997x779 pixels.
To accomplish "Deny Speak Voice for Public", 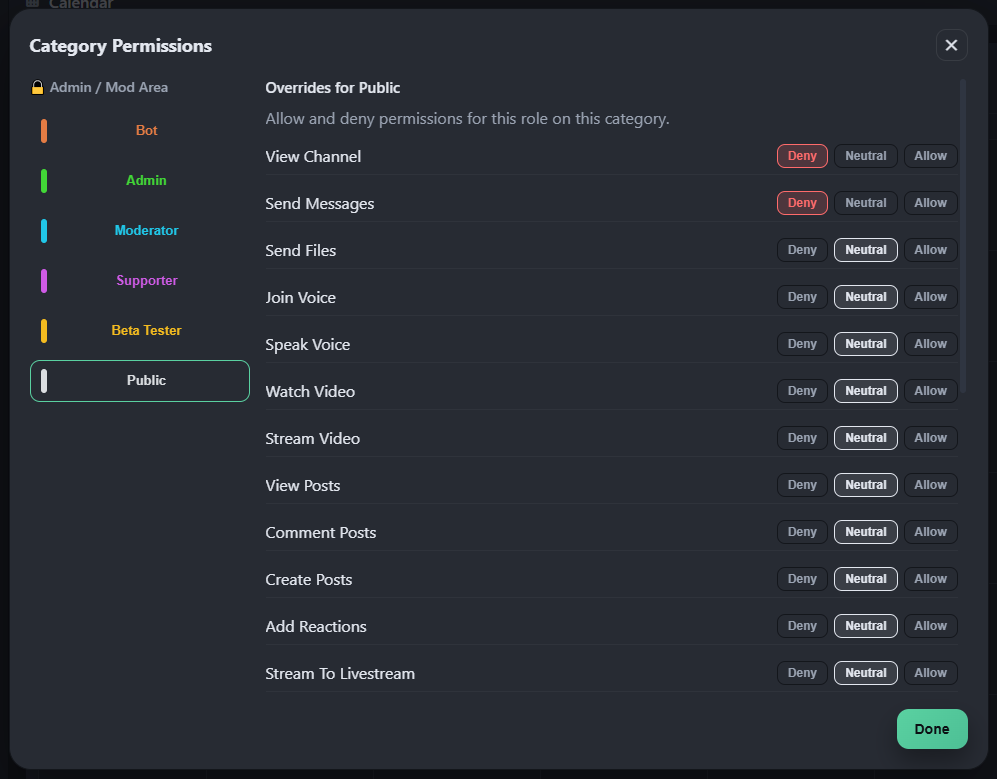I will point(802,344).
